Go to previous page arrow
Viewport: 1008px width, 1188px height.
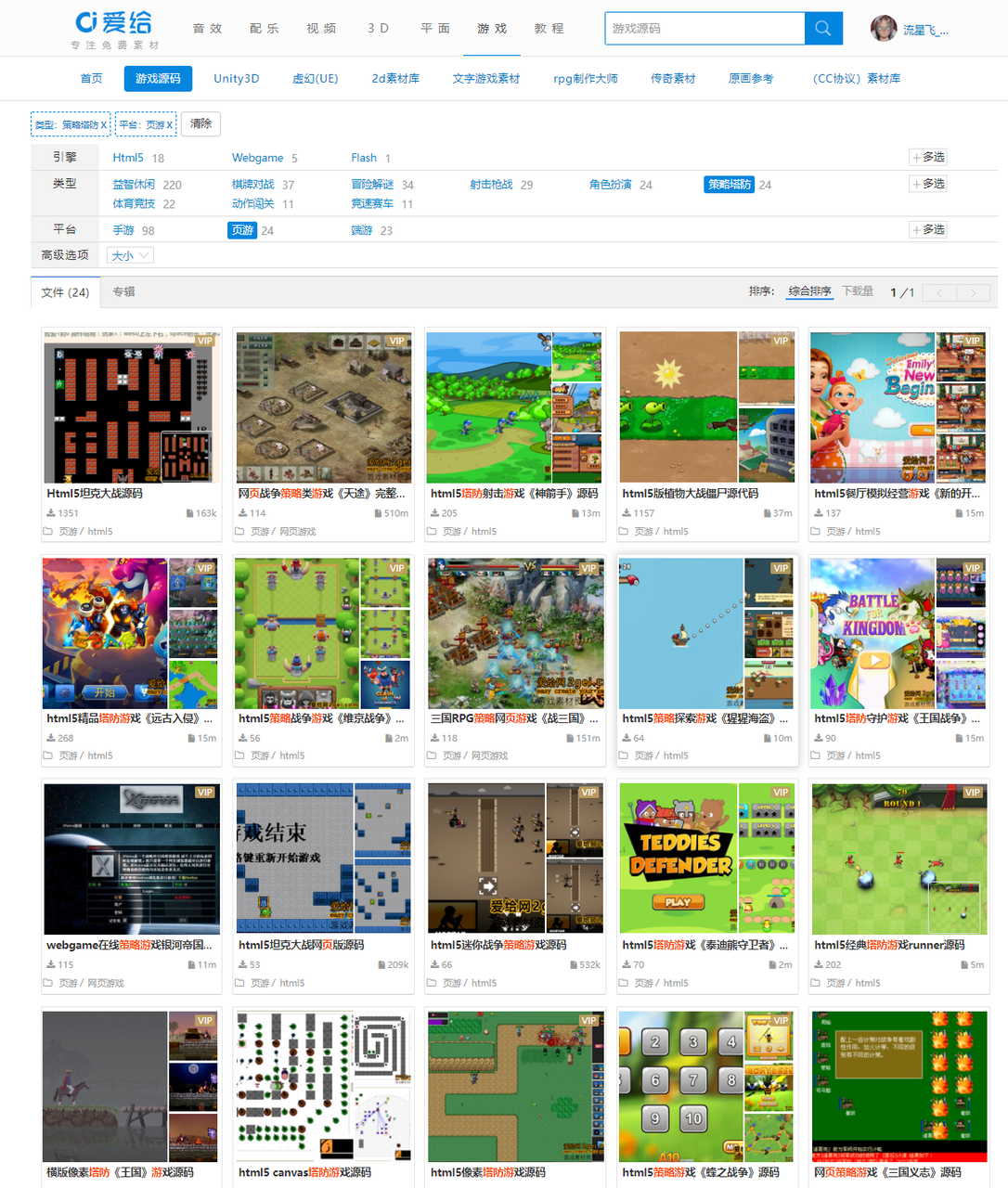(939, 292)
